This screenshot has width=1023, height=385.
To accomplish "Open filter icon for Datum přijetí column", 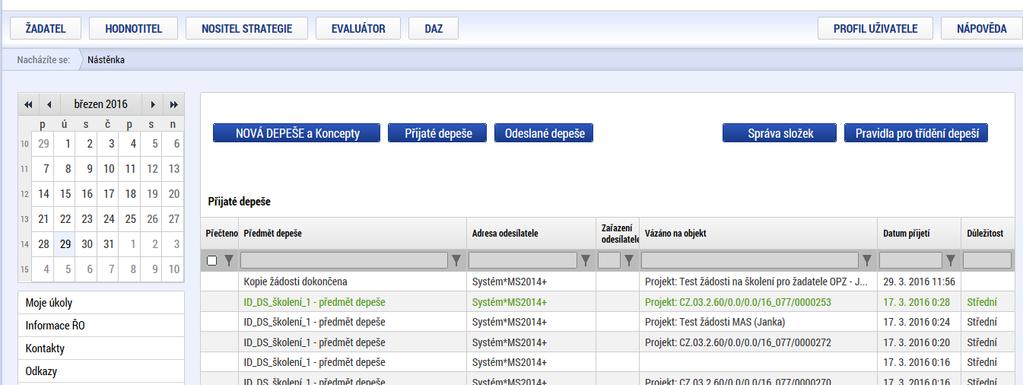I will click(951, 261).
